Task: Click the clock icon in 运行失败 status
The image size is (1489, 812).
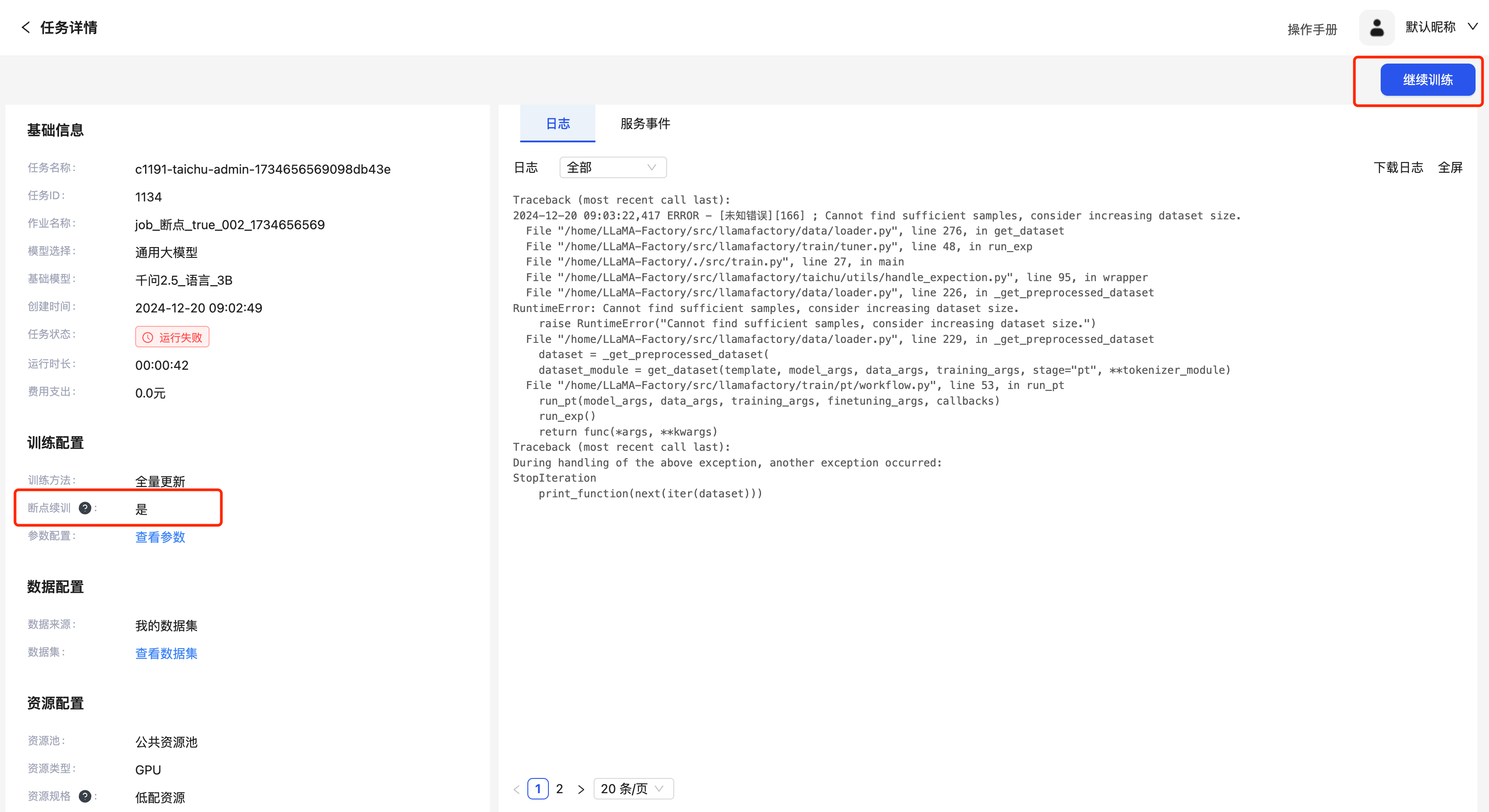Action: 148,338
